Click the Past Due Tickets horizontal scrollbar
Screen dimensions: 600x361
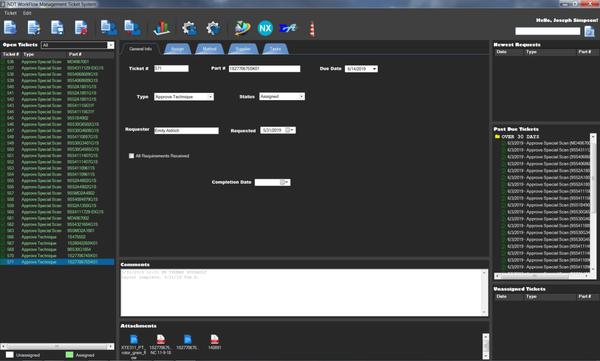pyautogui.click(x=542, y=276)
